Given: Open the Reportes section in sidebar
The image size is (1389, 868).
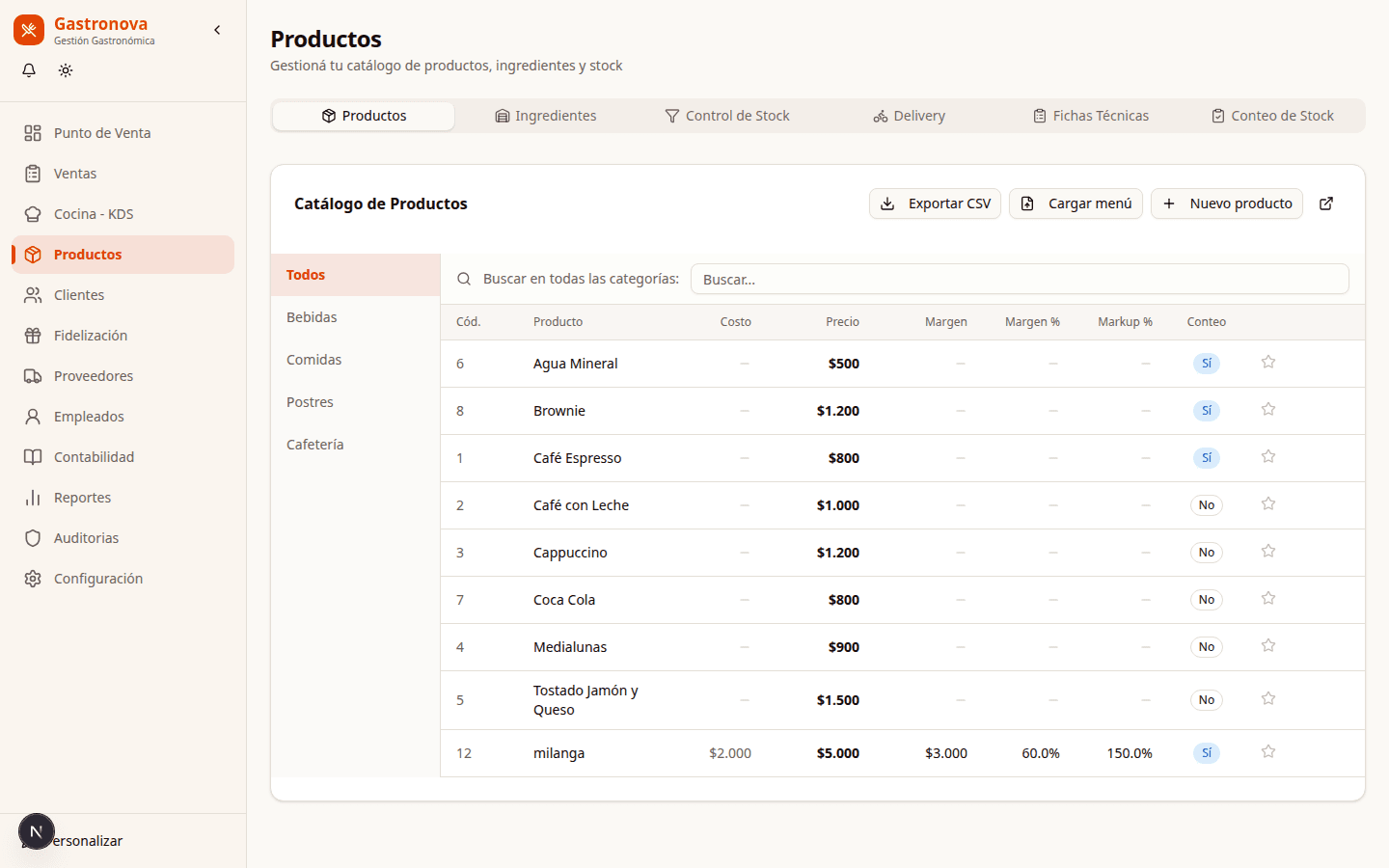Looking at the screenshot, I should (82, 498).
